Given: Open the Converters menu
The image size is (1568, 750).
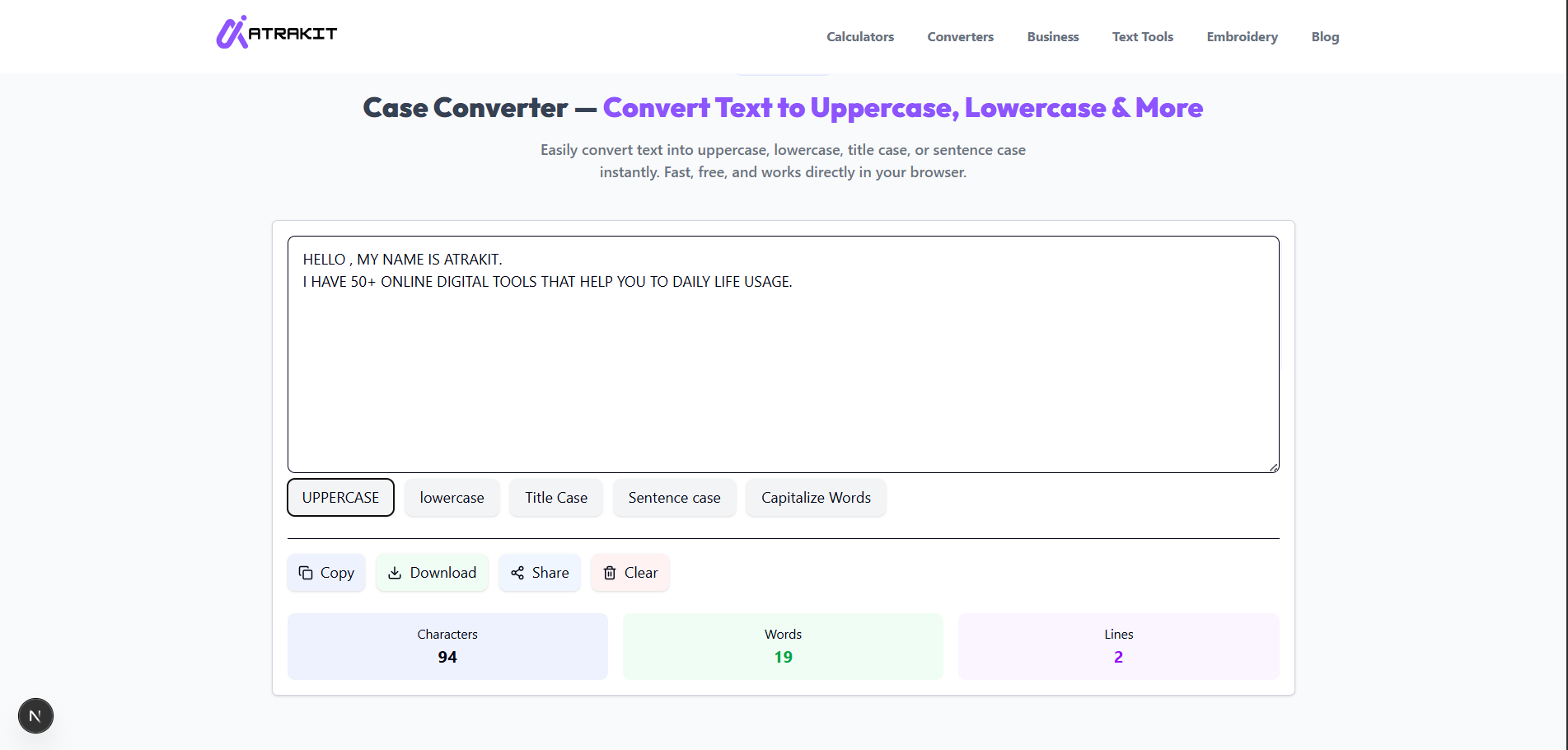Looking at the screenshot, I should tap(961, 37).
